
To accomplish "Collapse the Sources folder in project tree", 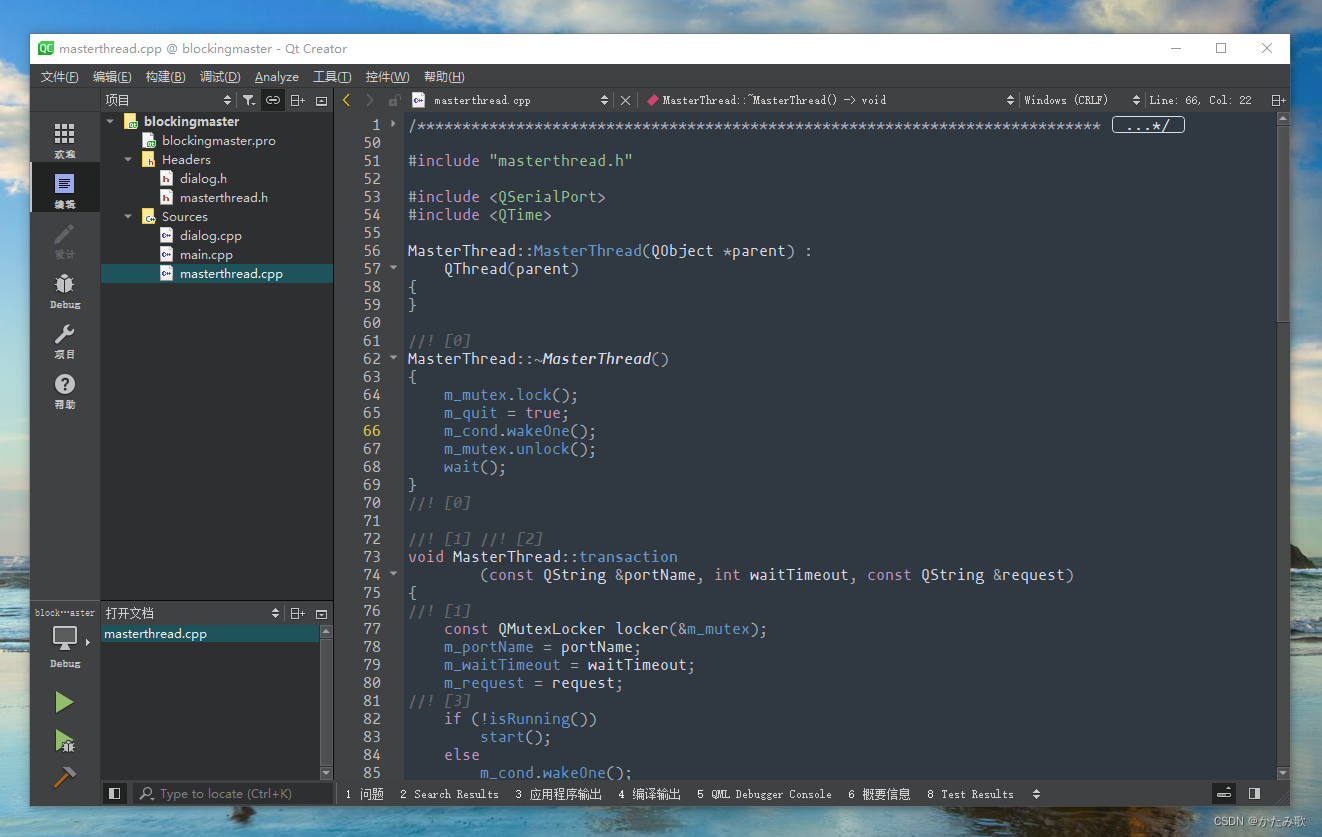I will click(x=127, y=216).
